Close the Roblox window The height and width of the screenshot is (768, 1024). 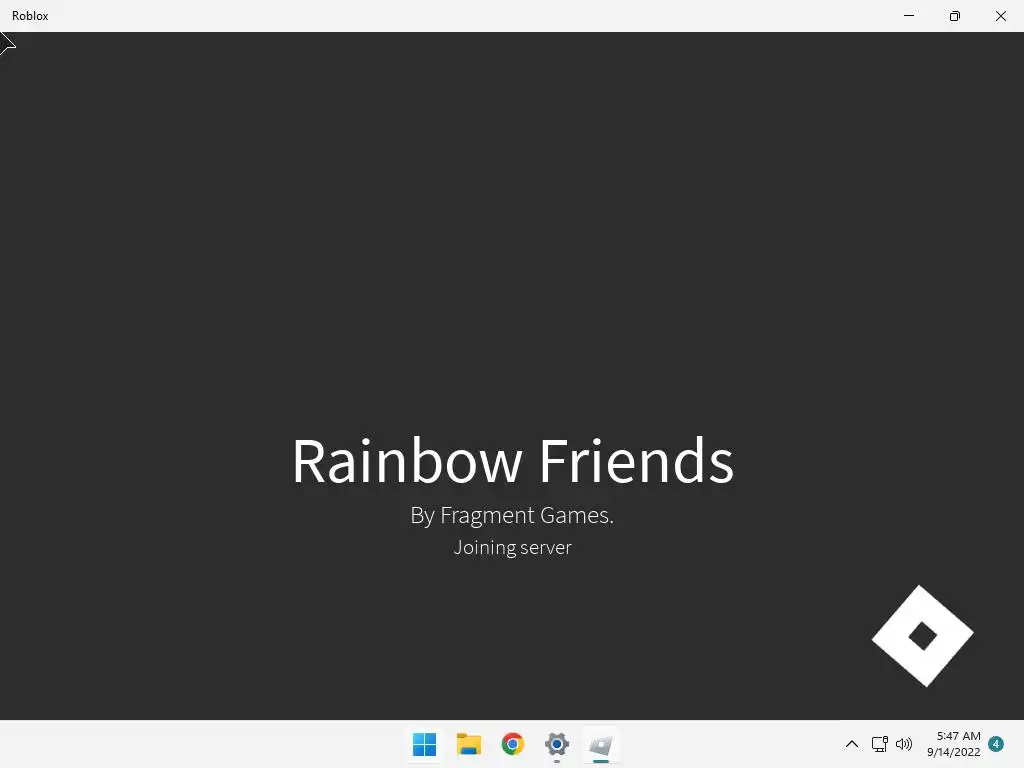[1000, 16]
